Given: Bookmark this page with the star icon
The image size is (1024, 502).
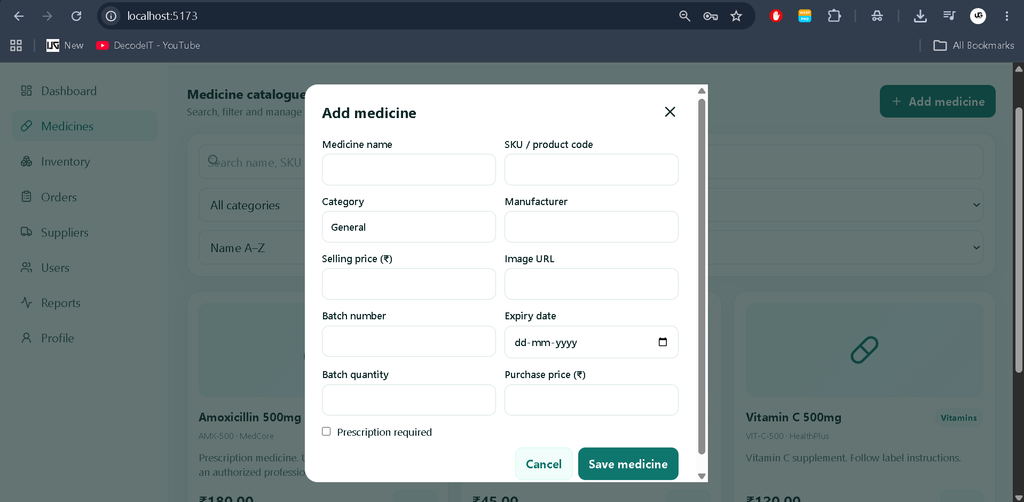Looking at the screenshot, I should pos(736,16).
